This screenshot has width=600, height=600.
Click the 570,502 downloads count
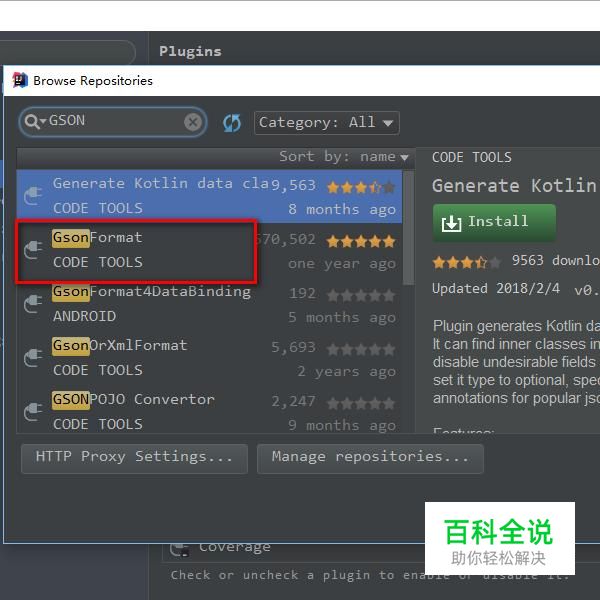click(x=285, y=240)
